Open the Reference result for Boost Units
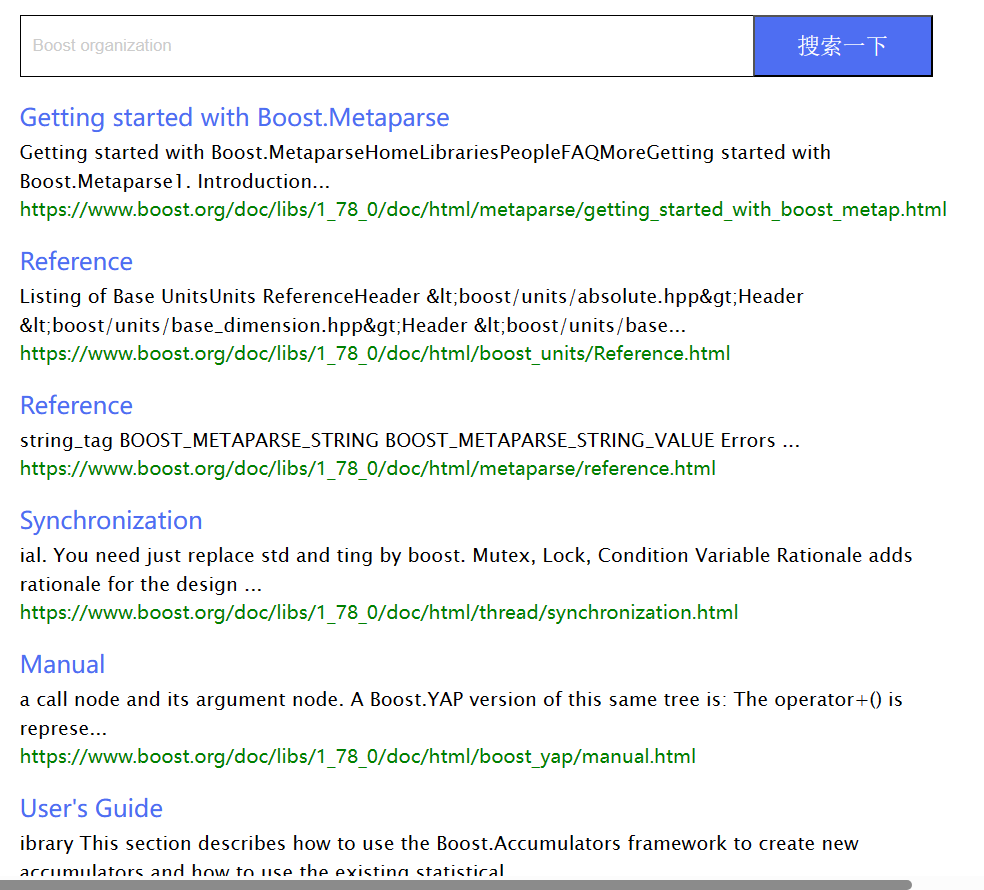The width and height of the screenshot is (984, 890). [77, 262]
